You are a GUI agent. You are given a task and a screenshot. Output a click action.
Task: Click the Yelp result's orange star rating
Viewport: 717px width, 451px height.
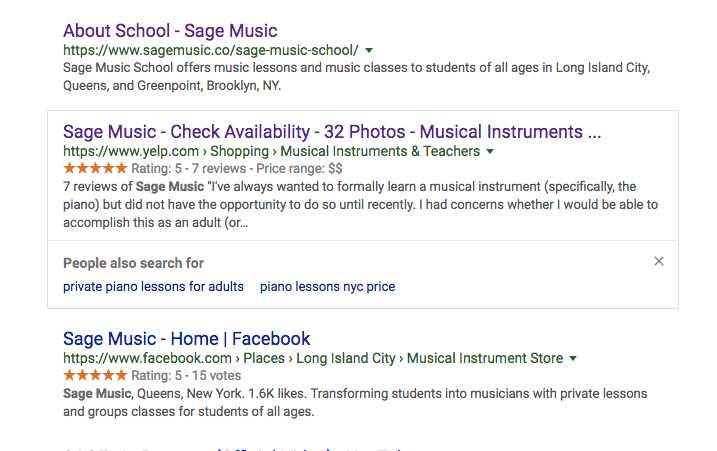(x=95, y=168)
